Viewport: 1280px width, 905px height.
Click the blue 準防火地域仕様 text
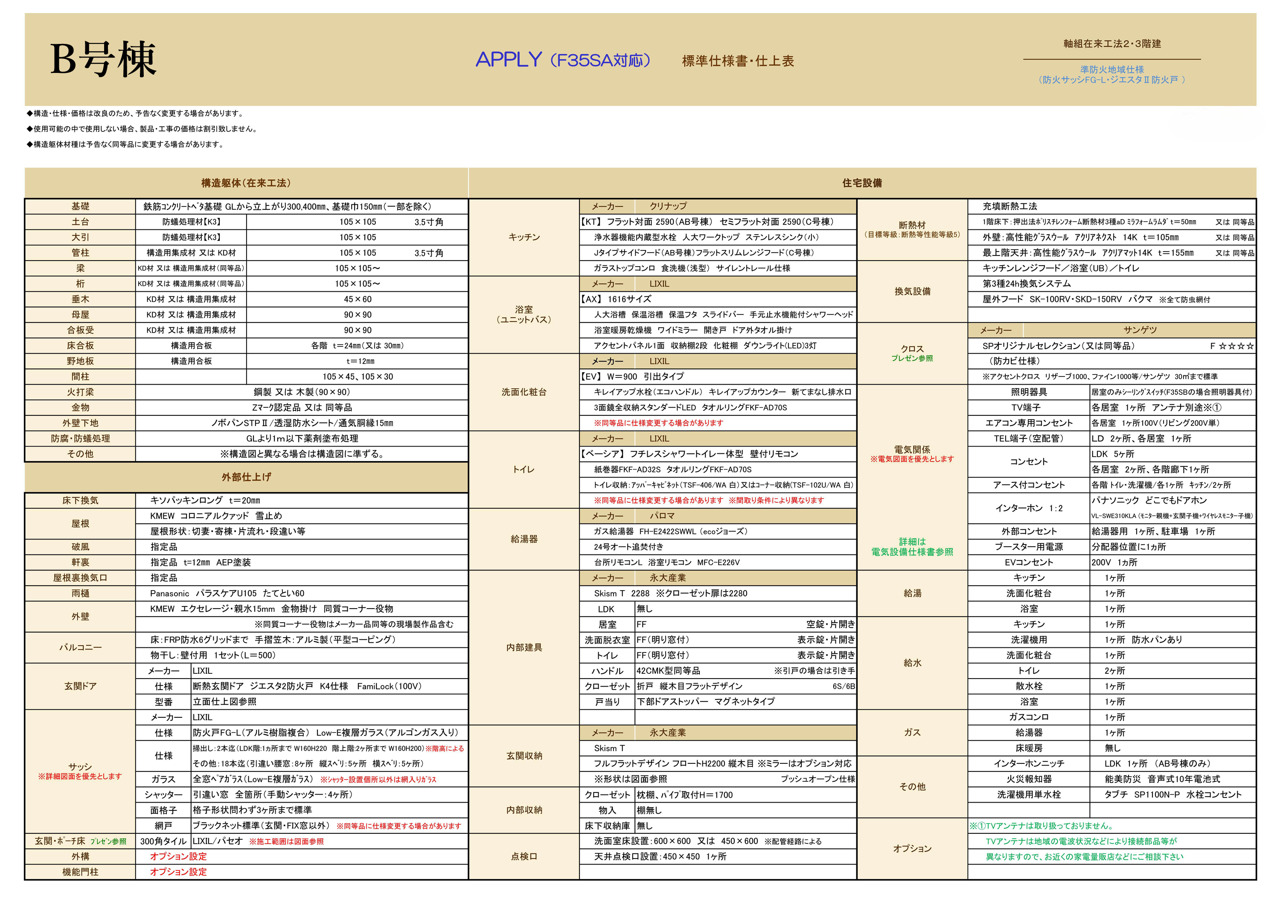click(x=1113, y=69)
